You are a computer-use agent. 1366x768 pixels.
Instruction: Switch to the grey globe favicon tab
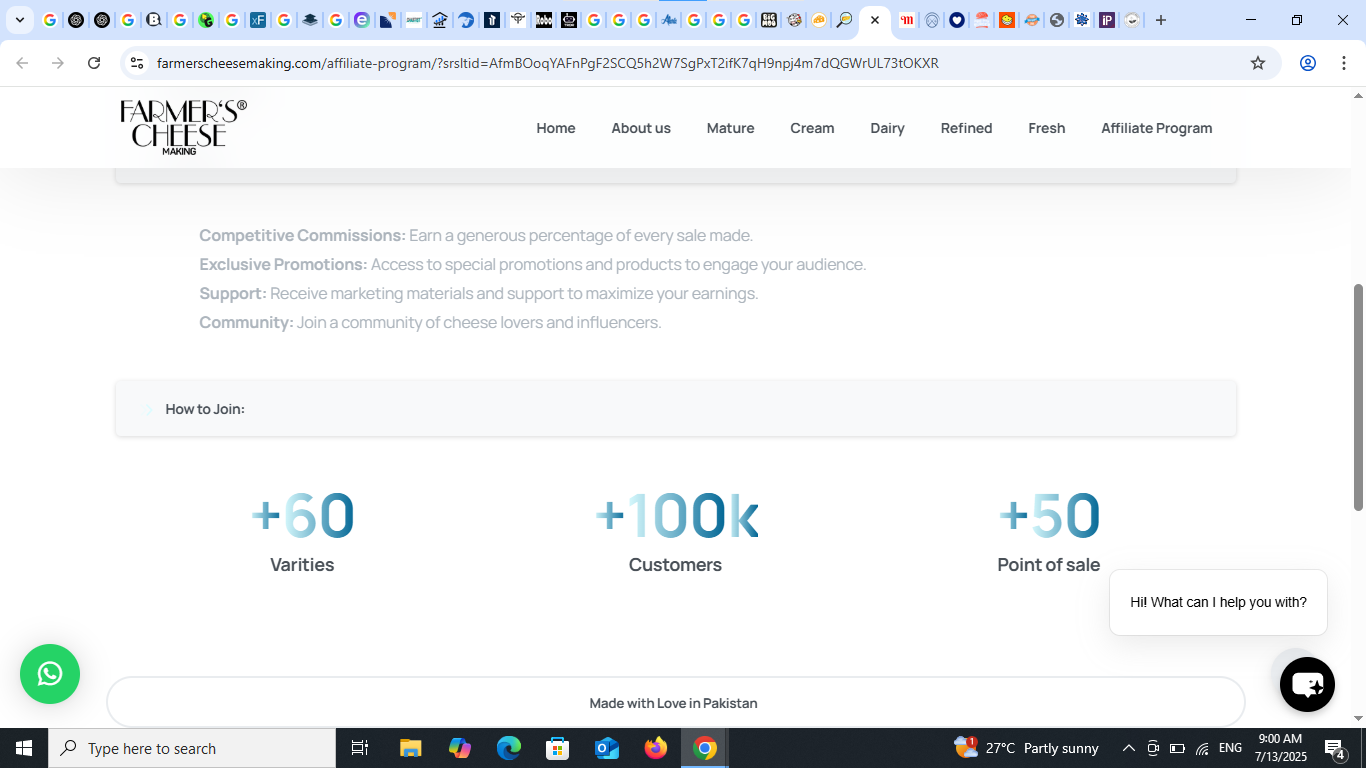point(1057,20)
